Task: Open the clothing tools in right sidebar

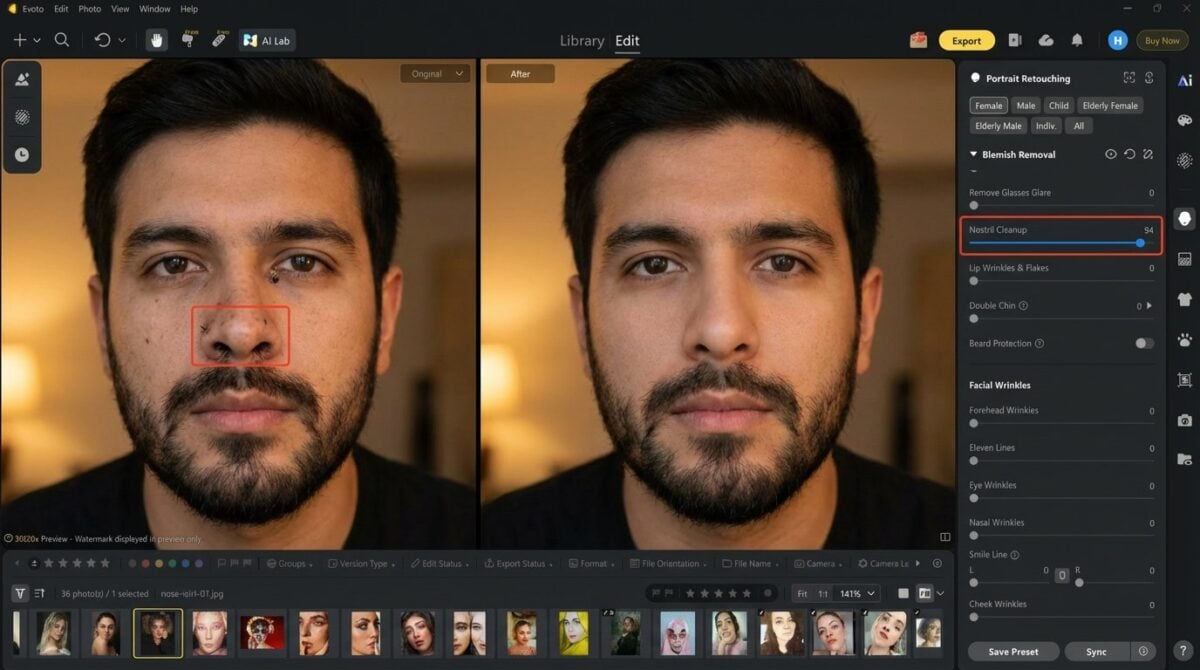Action: pos(1185,299)
